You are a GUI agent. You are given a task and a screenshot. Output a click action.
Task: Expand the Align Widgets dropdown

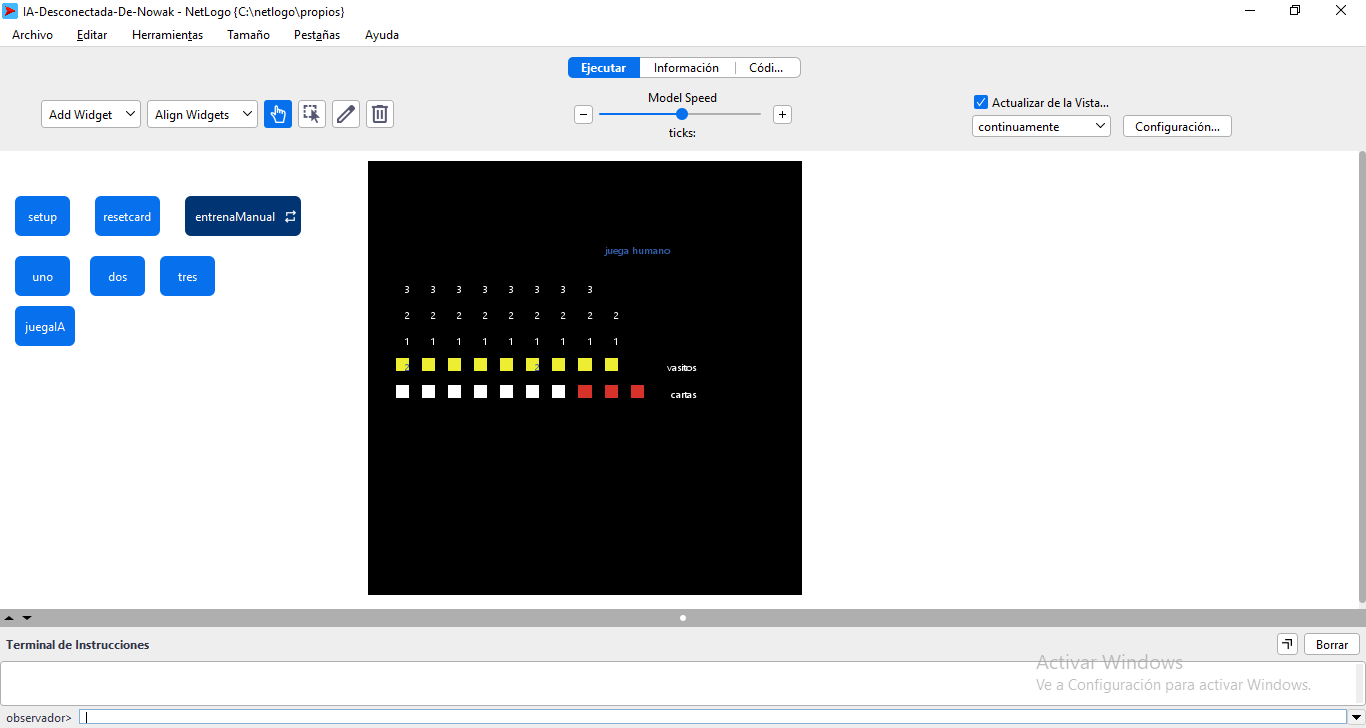click(202, 114)
